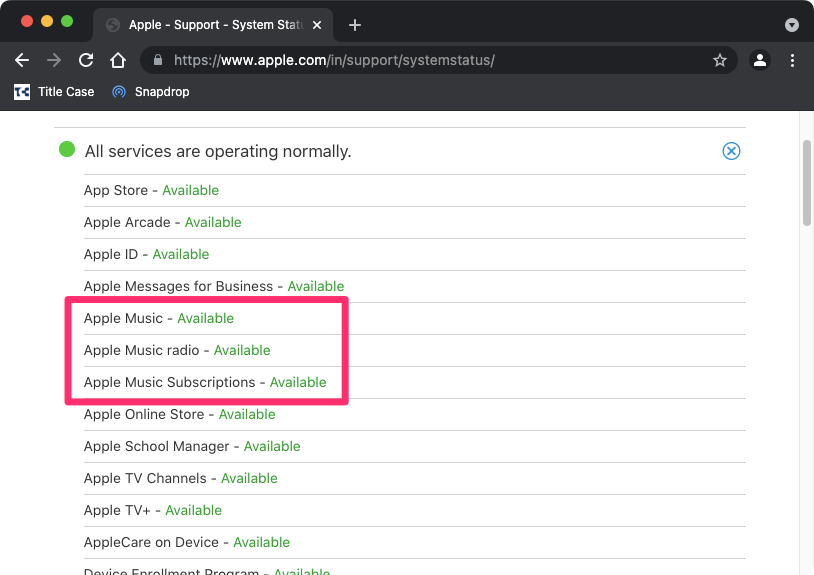Click the 'Apple TV Channels - Available' row

point(415,478)
